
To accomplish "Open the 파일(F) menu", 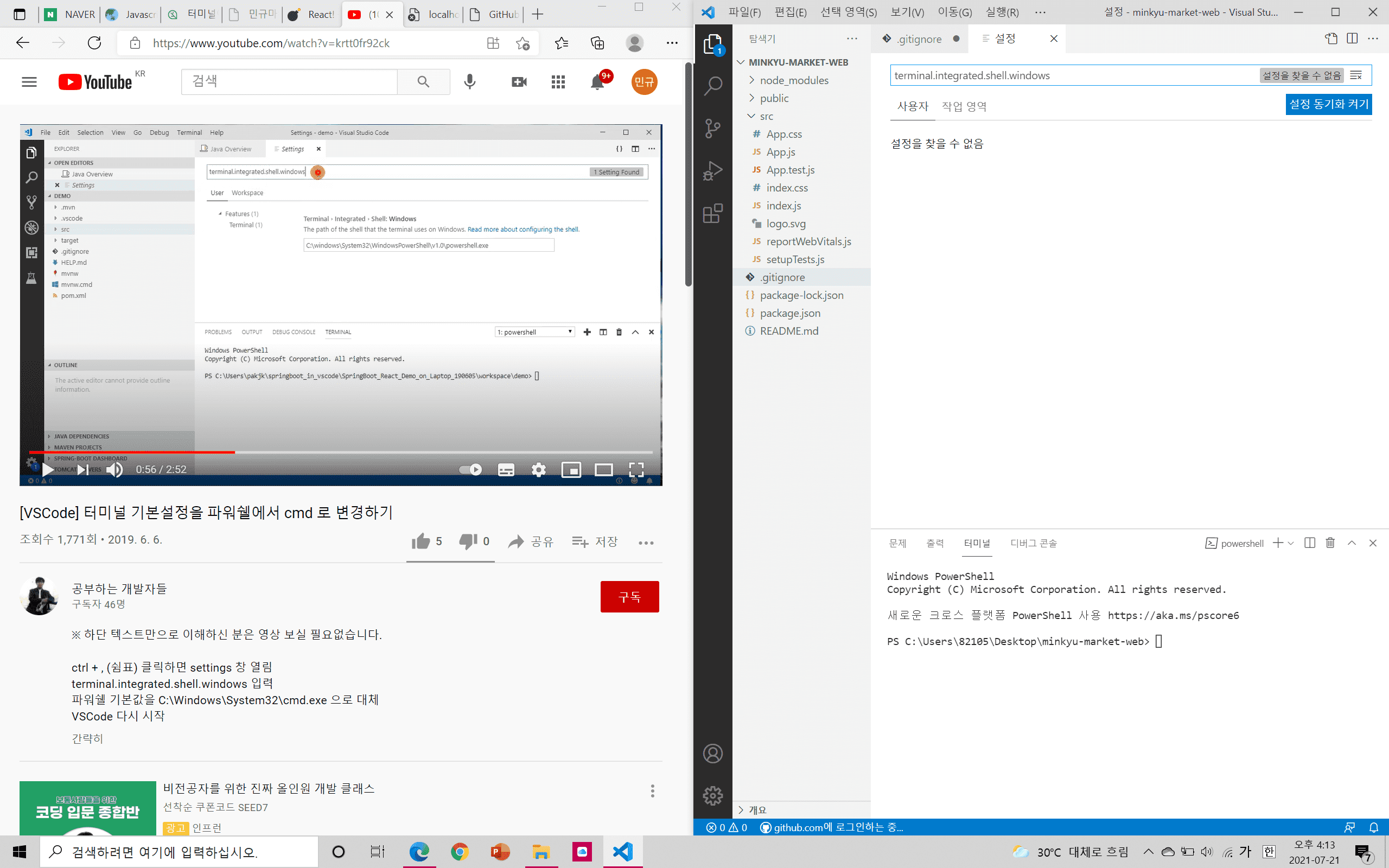I will (744, 12).
